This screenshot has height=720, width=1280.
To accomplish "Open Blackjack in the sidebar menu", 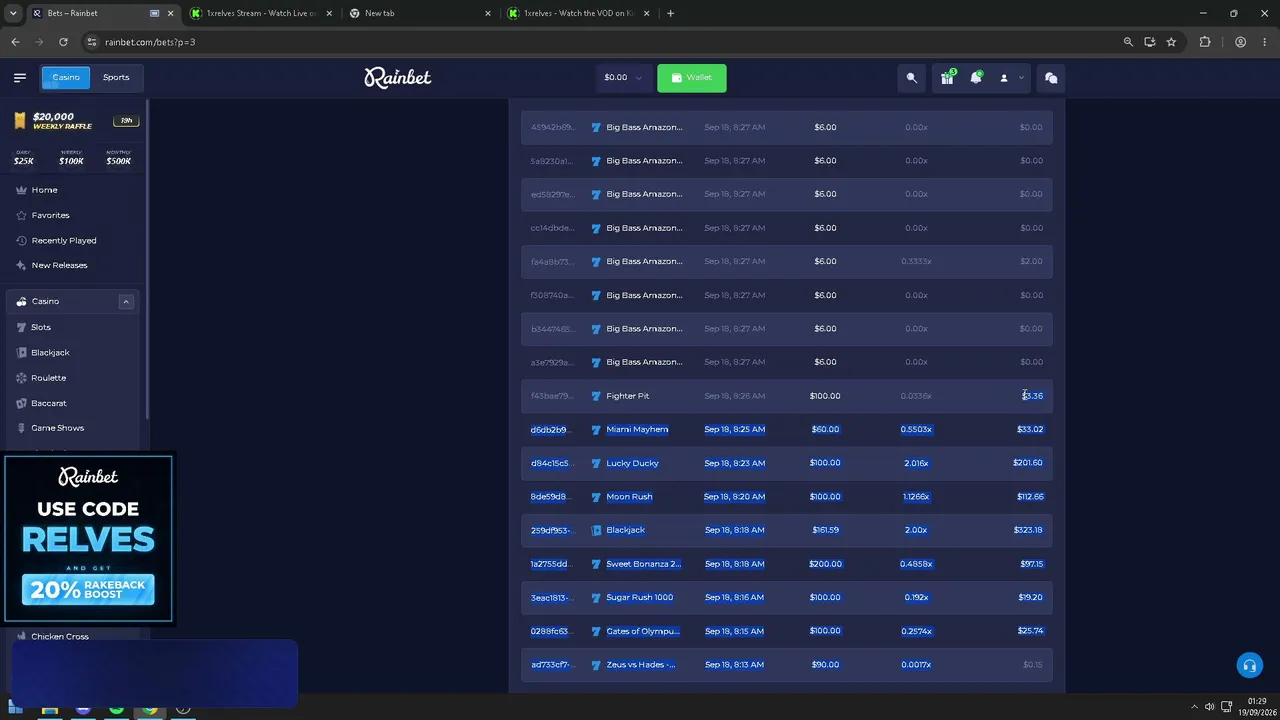I will pyautogui.click(x=50, y=352).
